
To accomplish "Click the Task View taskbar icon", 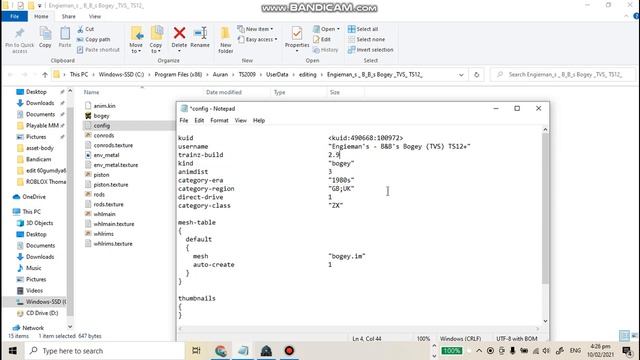I will (196, 351).
